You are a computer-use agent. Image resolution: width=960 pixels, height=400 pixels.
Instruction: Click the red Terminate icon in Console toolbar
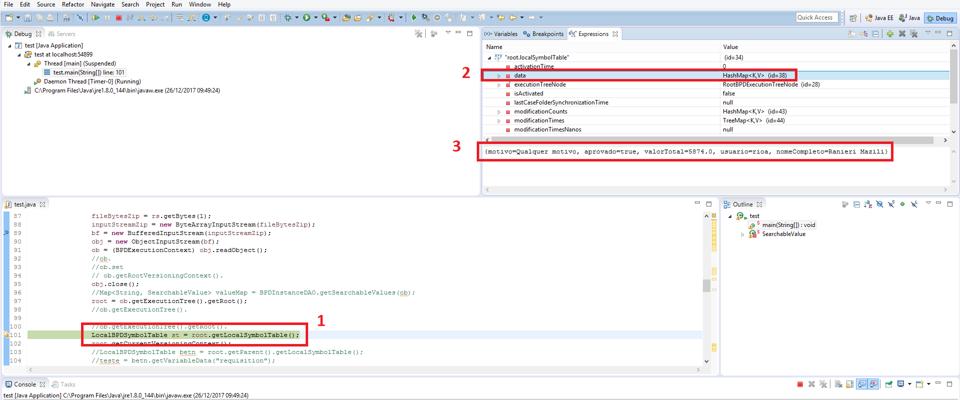point(800,384)
